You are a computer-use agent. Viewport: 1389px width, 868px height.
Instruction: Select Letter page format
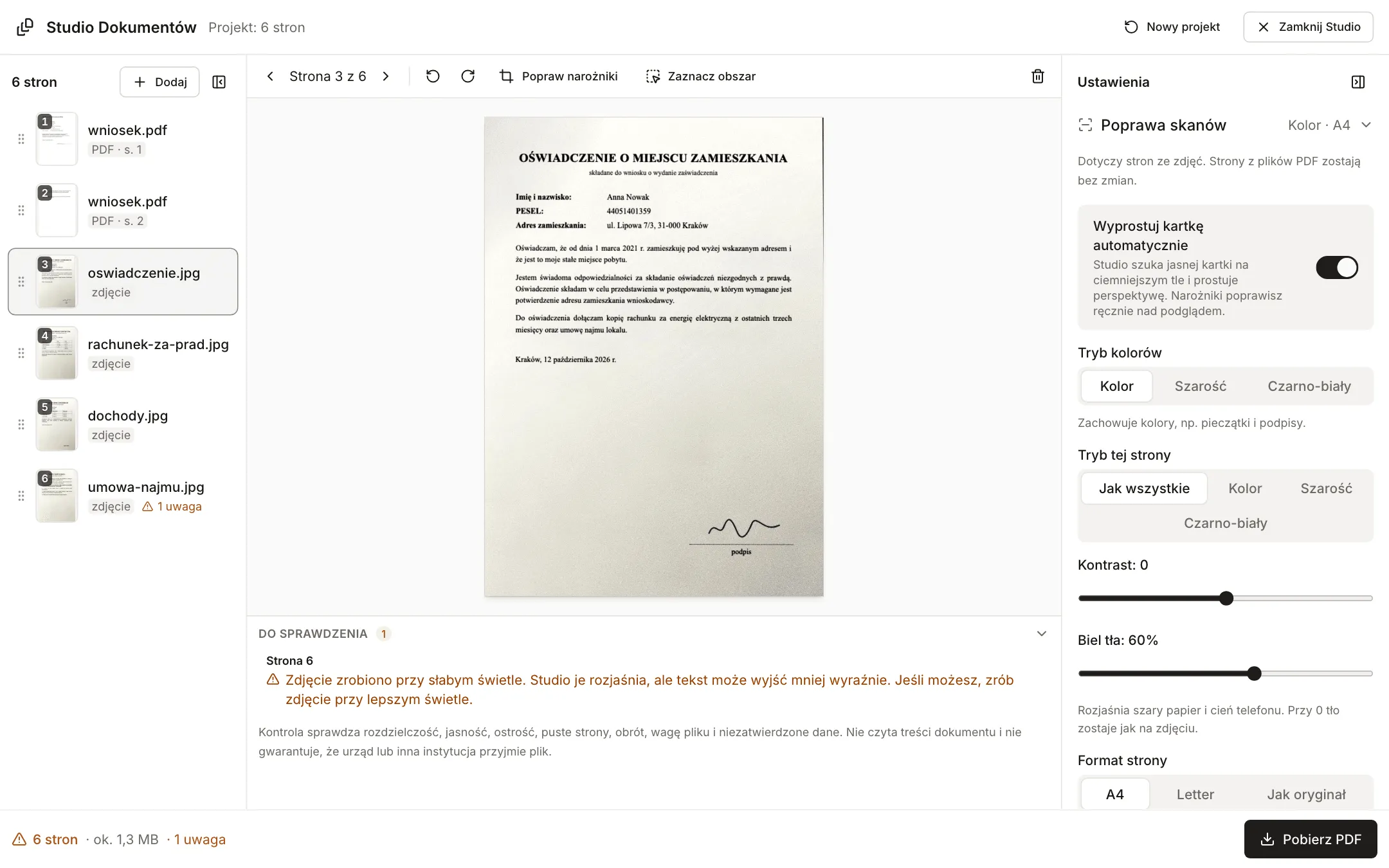[x=1195, y=795]
